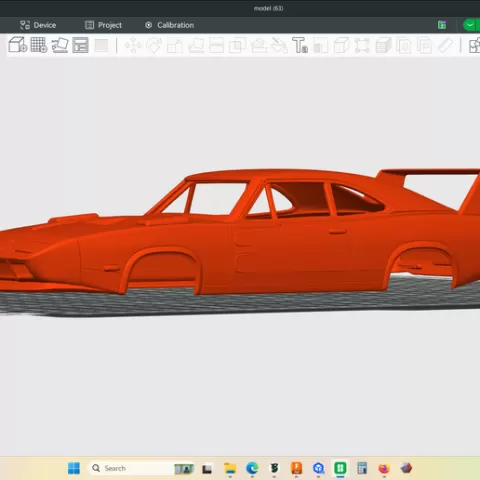Viewport: 480px width, 480px height.
Task: Click the Assembly view icon at toolbar end
Action: (x=475, y=45)
